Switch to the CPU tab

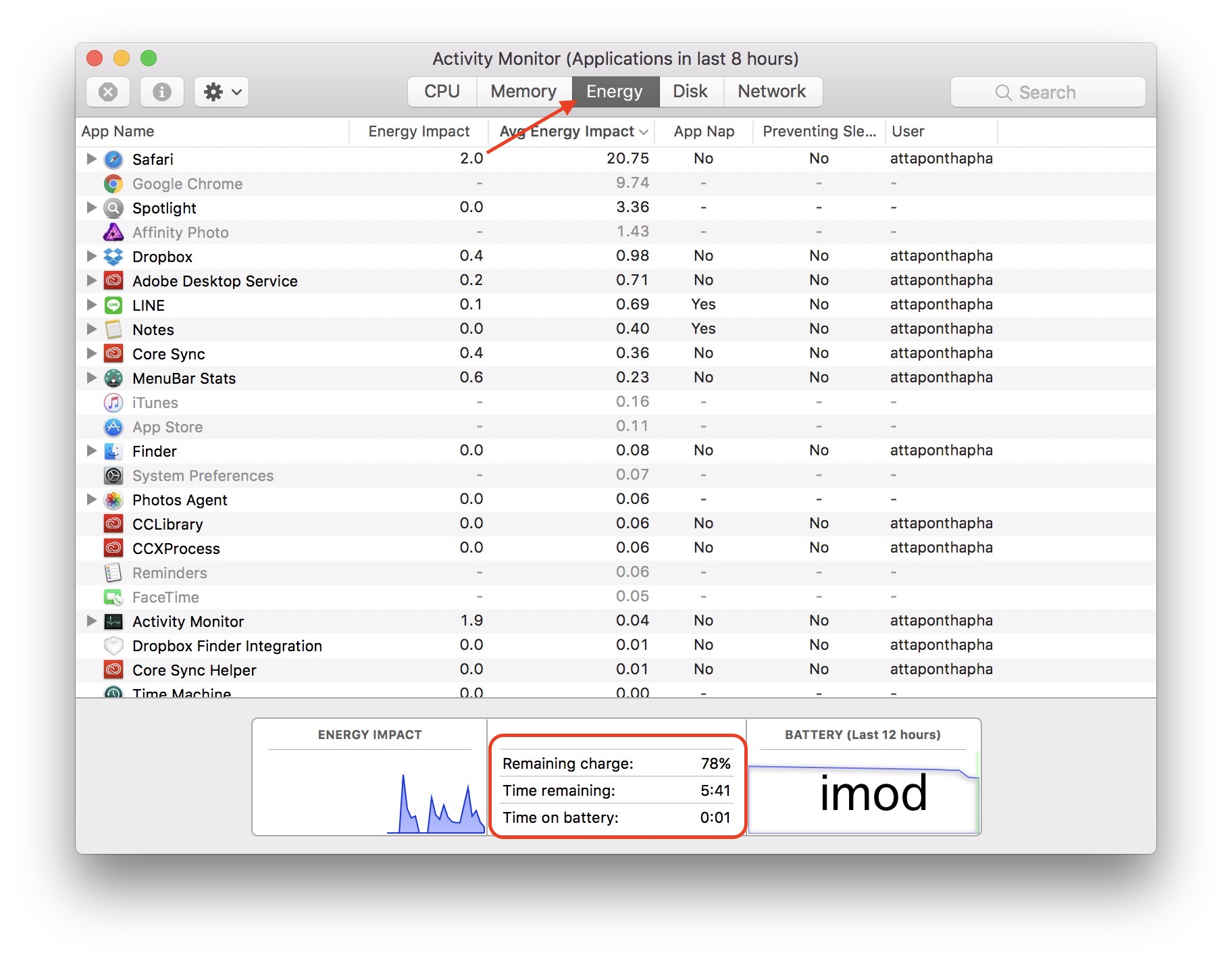coord(442,91)
